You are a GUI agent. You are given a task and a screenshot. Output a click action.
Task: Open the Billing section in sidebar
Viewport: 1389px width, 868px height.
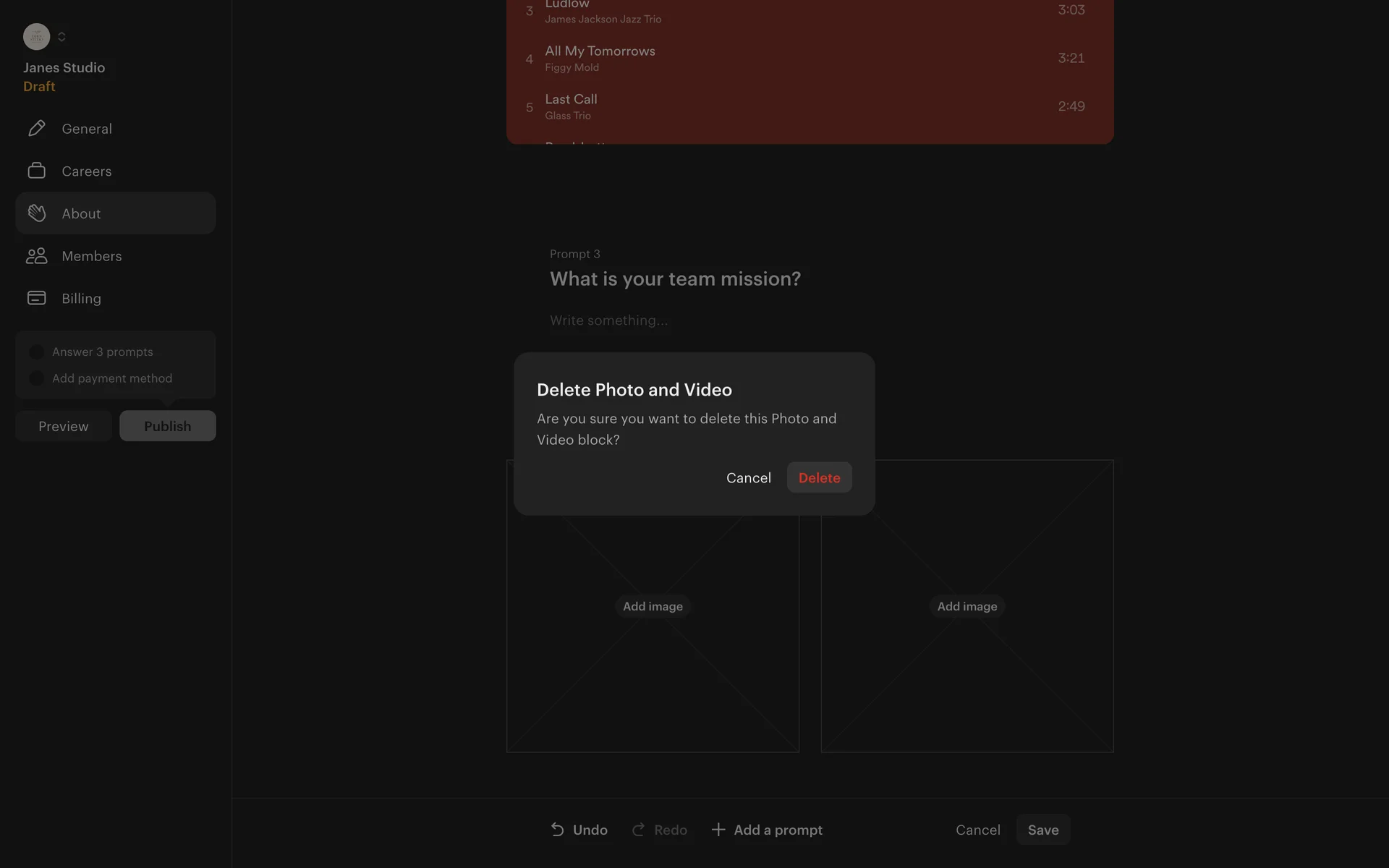(x=82, y=298)
